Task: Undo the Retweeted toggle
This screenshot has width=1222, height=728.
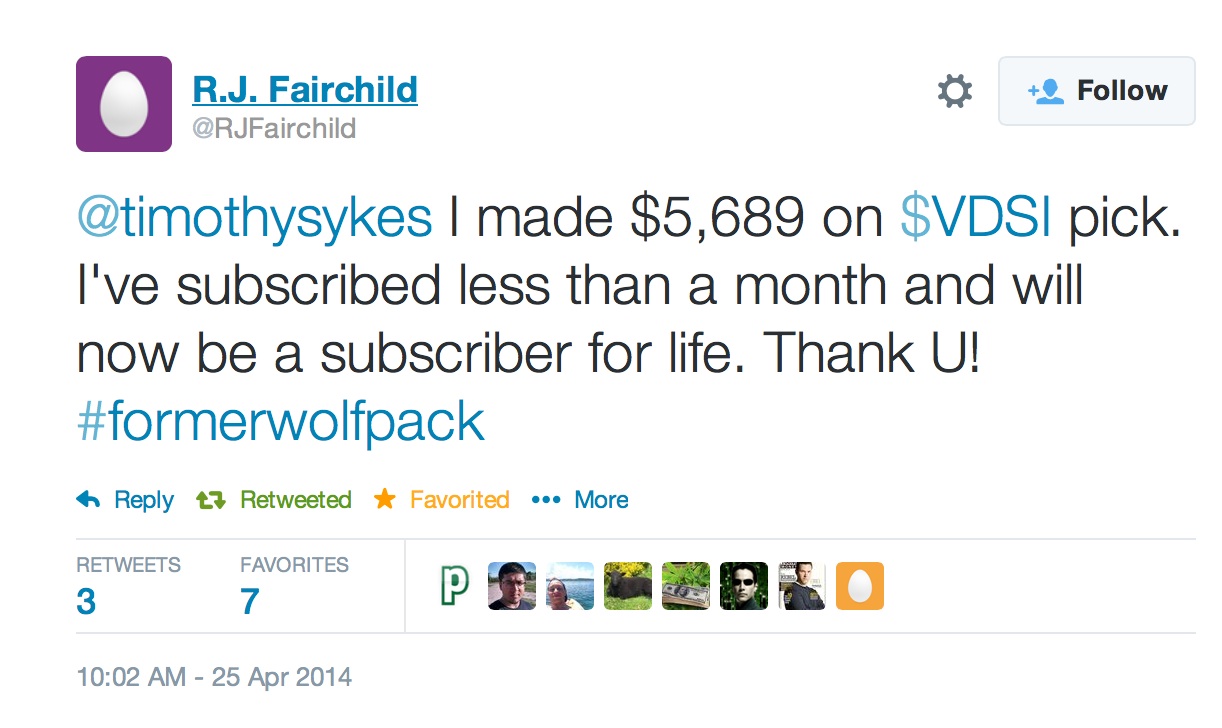Action: 275,500
